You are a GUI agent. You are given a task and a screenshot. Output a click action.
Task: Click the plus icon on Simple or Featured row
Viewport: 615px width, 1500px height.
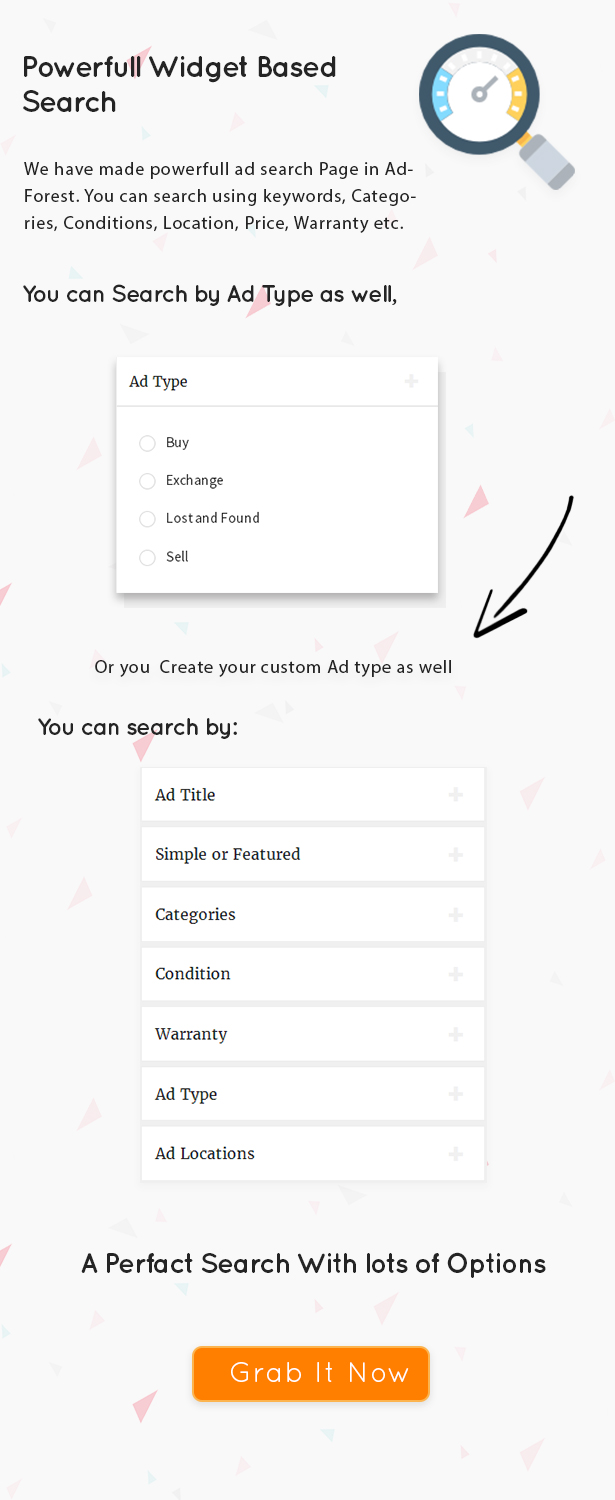(x=456, y=855)
